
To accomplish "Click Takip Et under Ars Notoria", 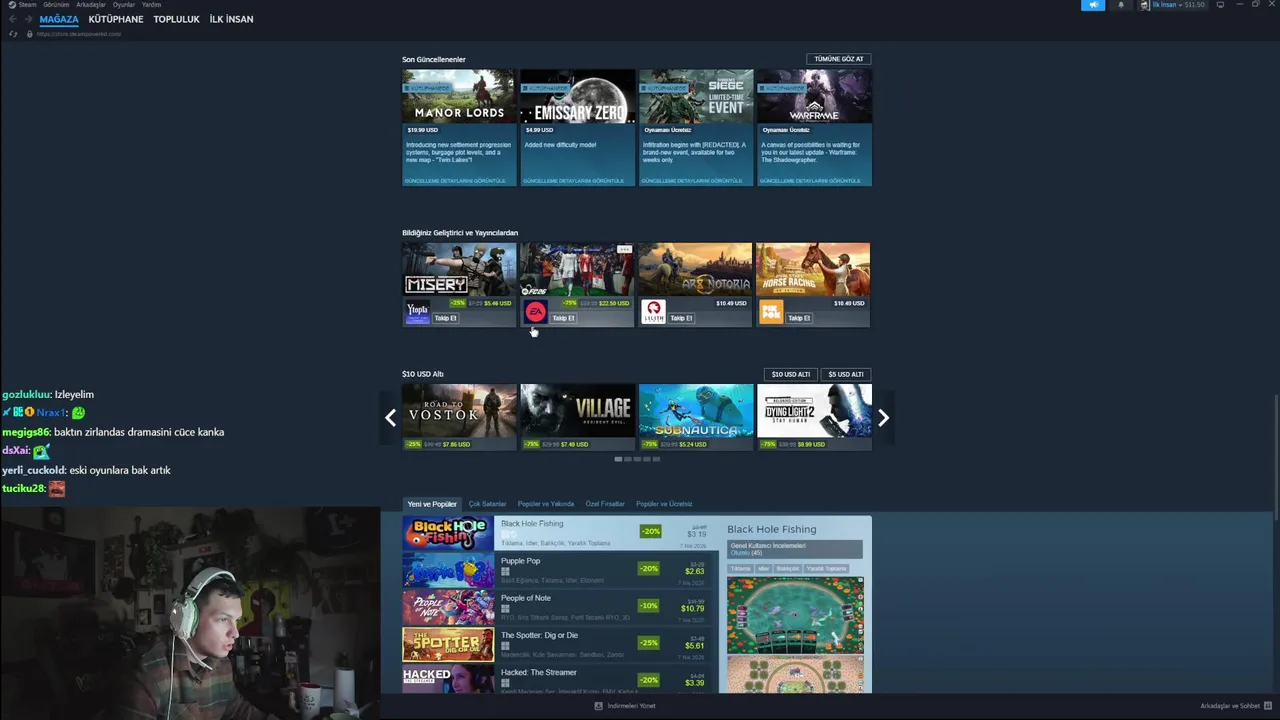I will pyautogui.click(x=682, y=318).
